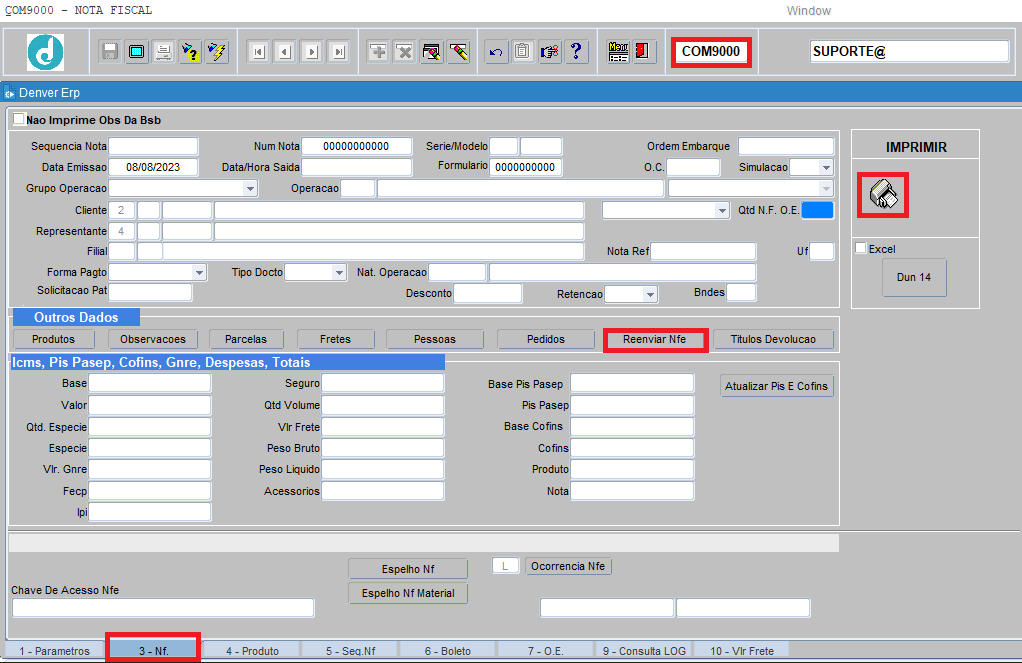The width and height of the screenshot is (1022, 663).
Task: Click the clear block eraser icon
Action: coord(431,52)
